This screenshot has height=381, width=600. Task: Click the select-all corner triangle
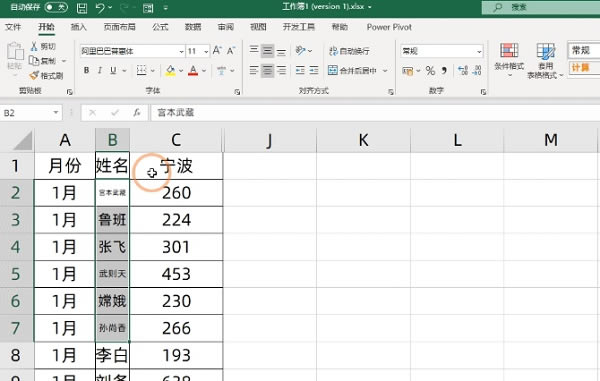(23, 140)
